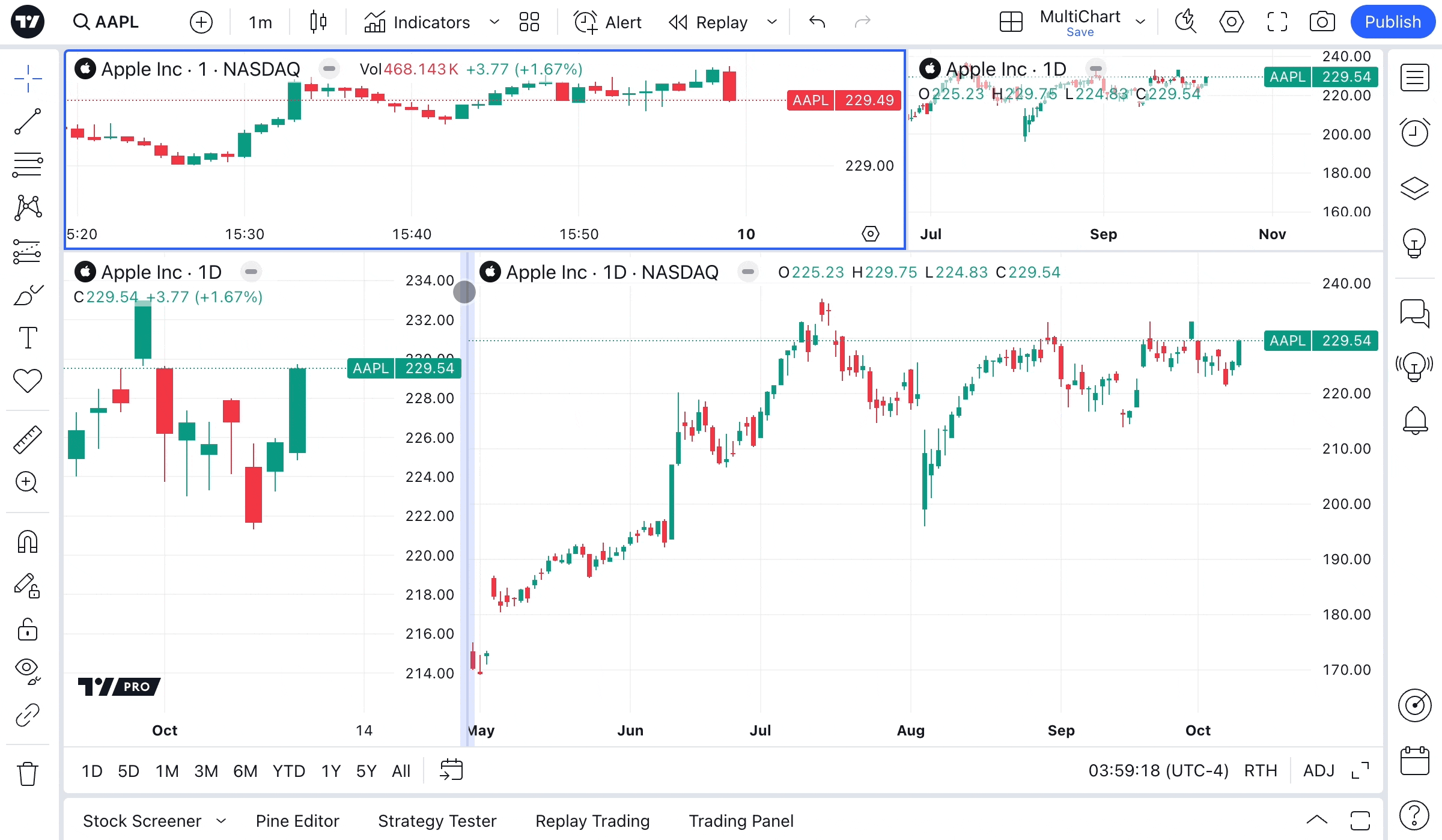1442x840 pixels.
Task: Expand the Indicators dropdown arrow
Action: tap(494, 22)
